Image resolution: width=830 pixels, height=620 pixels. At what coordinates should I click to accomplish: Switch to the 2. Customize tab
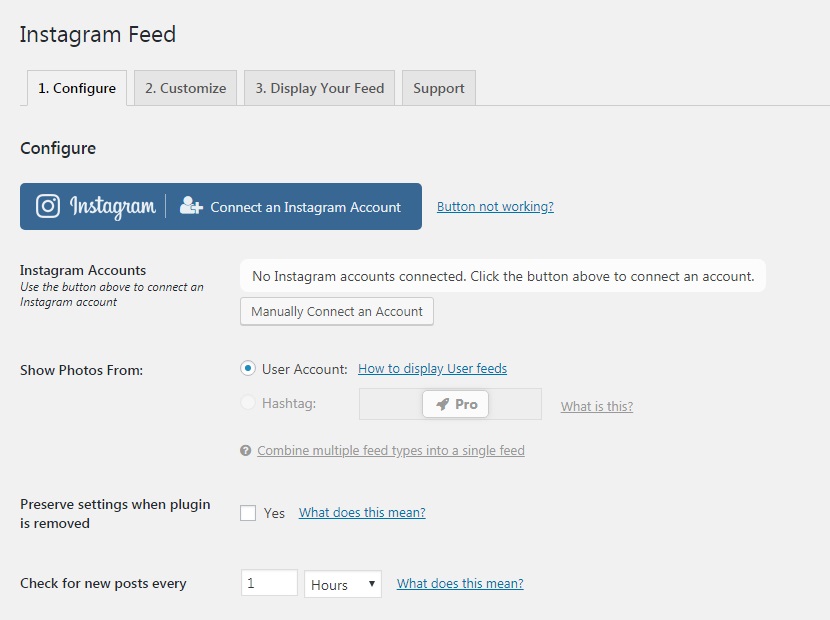[185, 88]
